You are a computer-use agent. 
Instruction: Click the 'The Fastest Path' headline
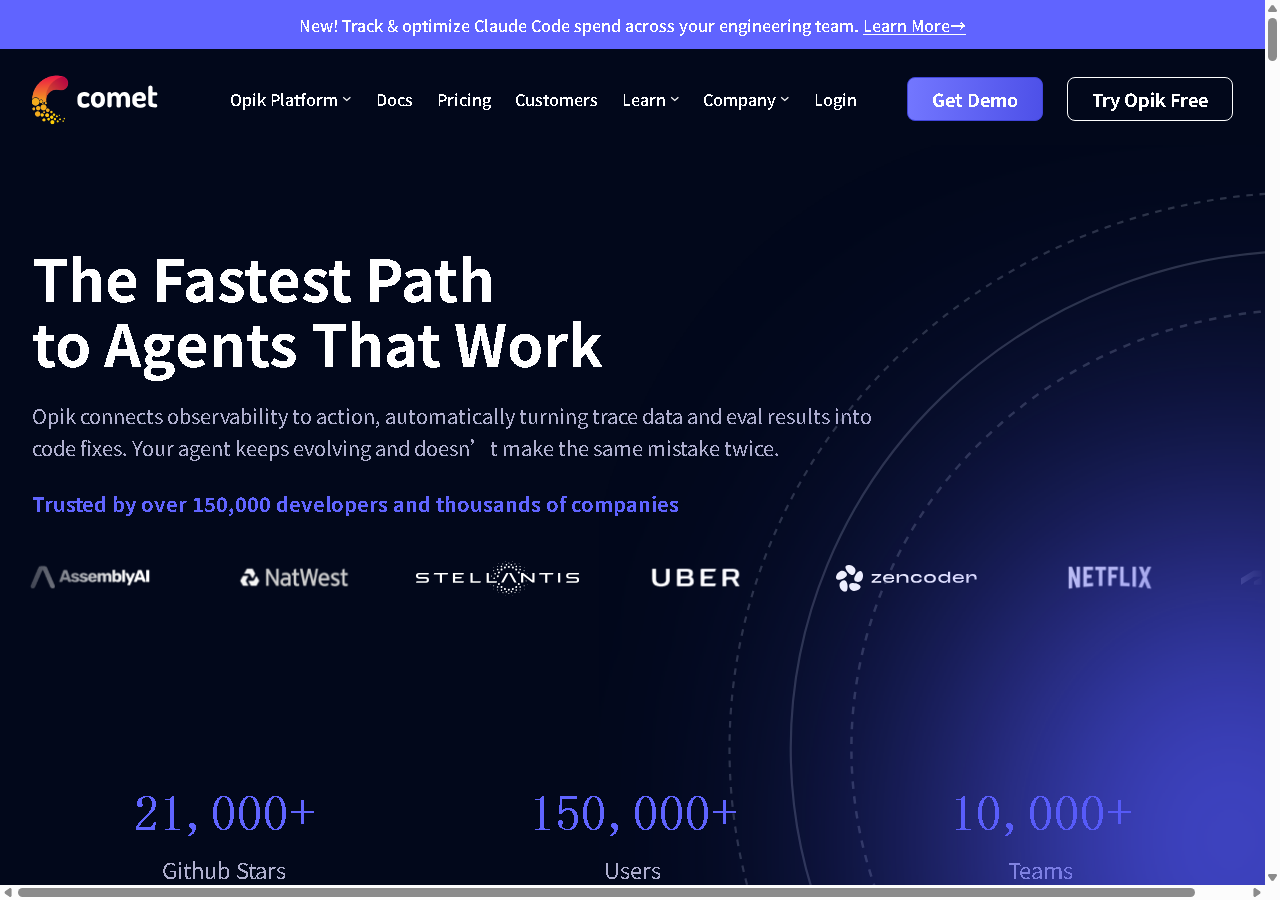tap(264, 280)
